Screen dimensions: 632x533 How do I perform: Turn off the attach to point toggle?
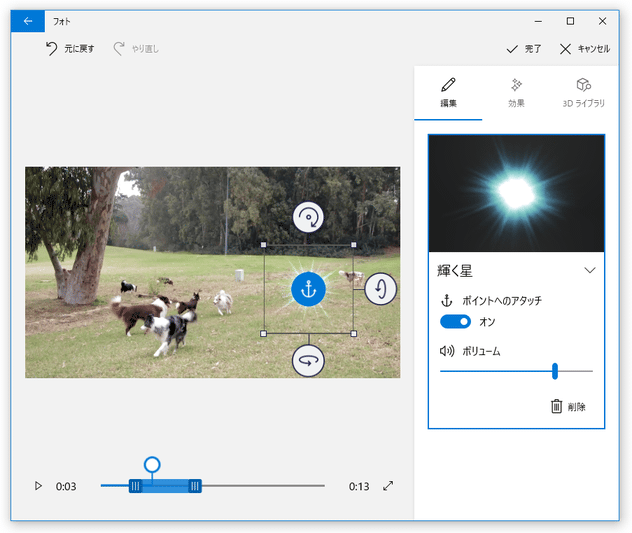tap(455, 322)
